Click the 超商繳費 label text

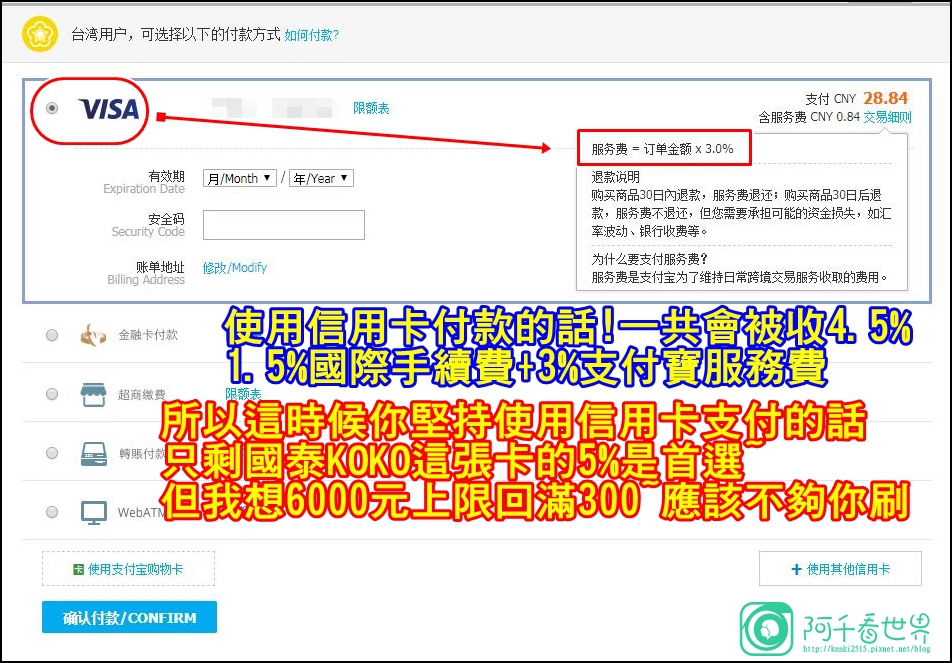tap(141, 395)
